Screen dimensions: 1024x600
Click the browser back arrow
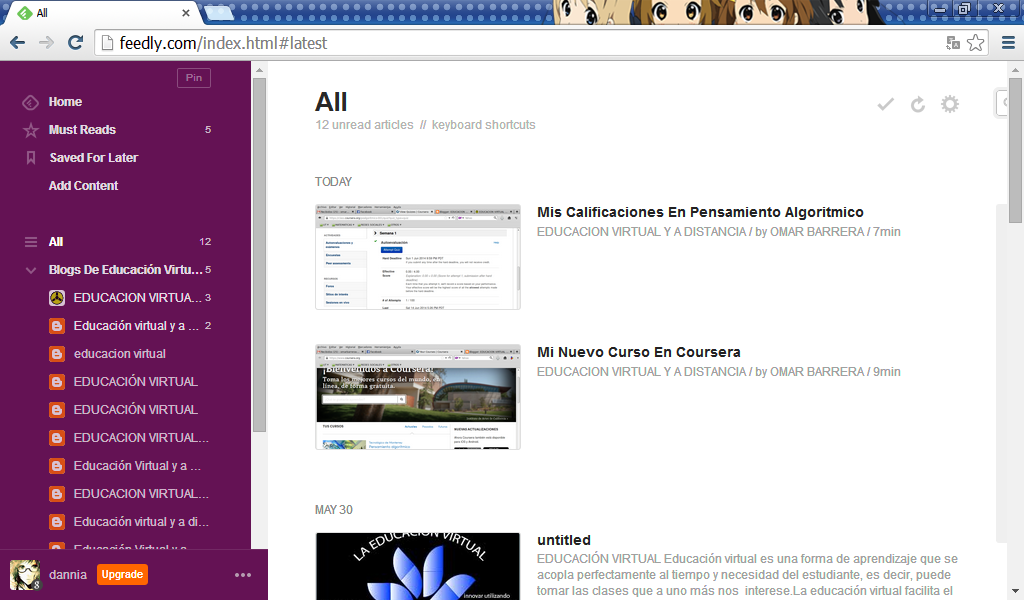click(18, 43)
